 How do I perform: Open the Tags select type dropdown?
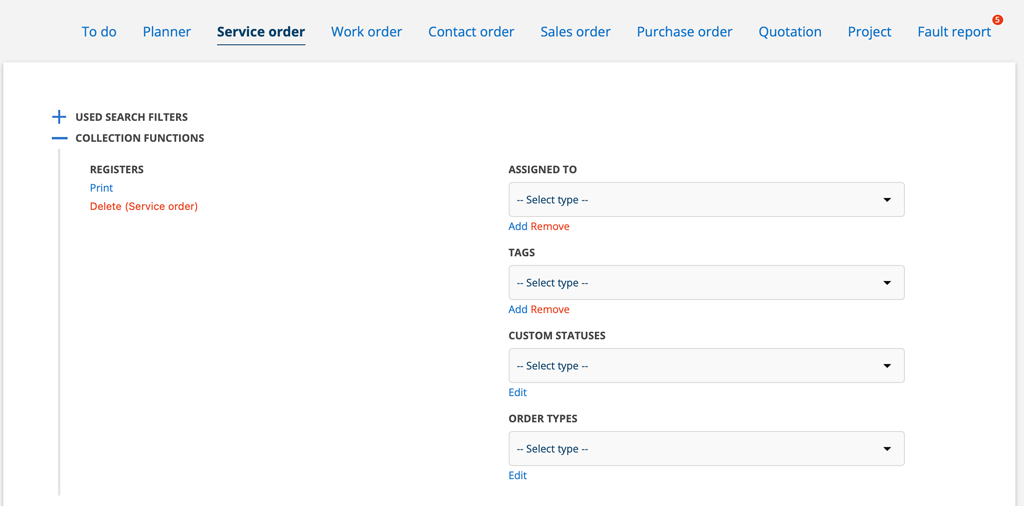tap(706, 283)
